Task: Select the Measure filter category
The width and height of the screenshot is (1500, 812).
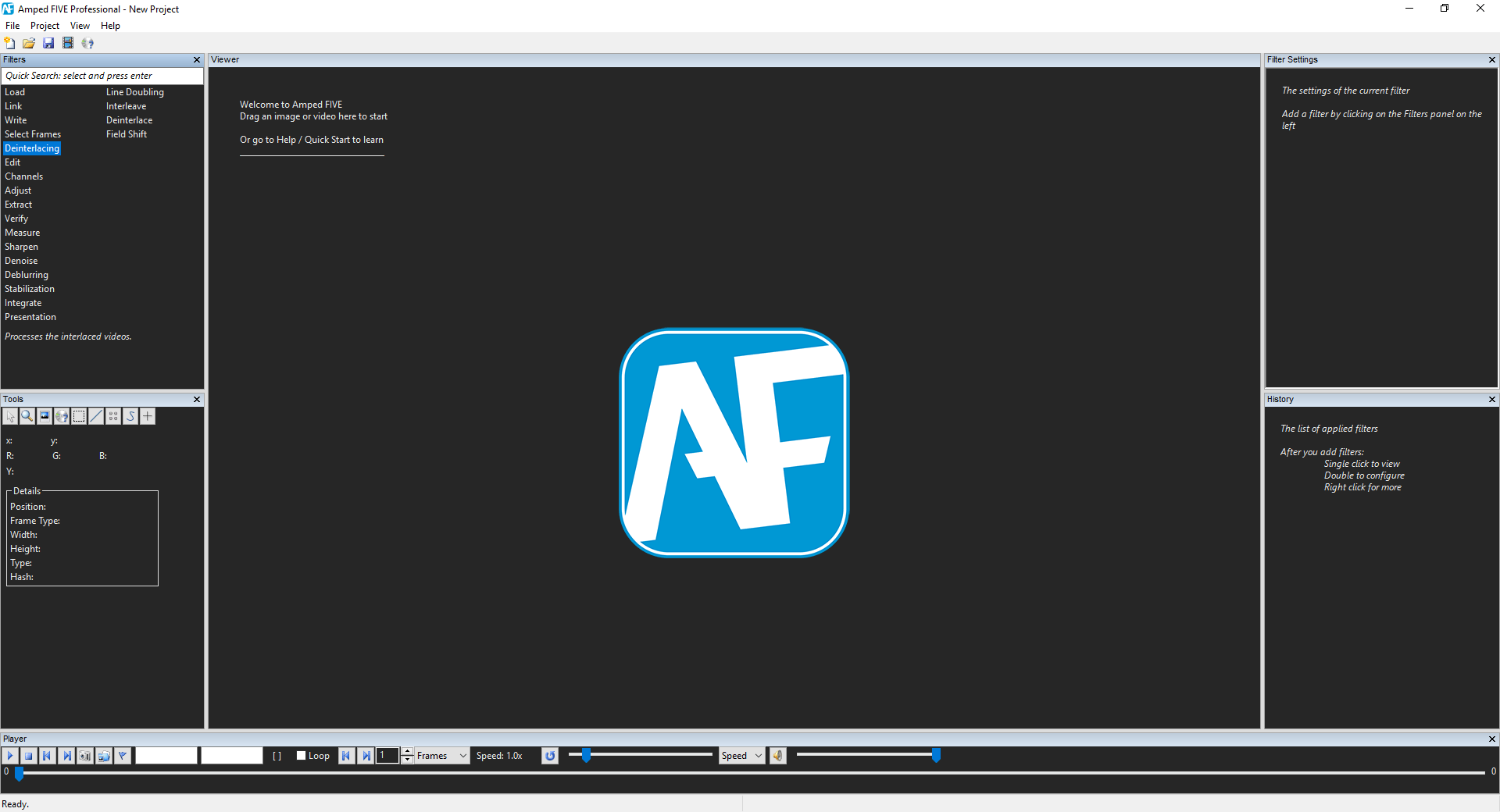Action: [23, 233]
